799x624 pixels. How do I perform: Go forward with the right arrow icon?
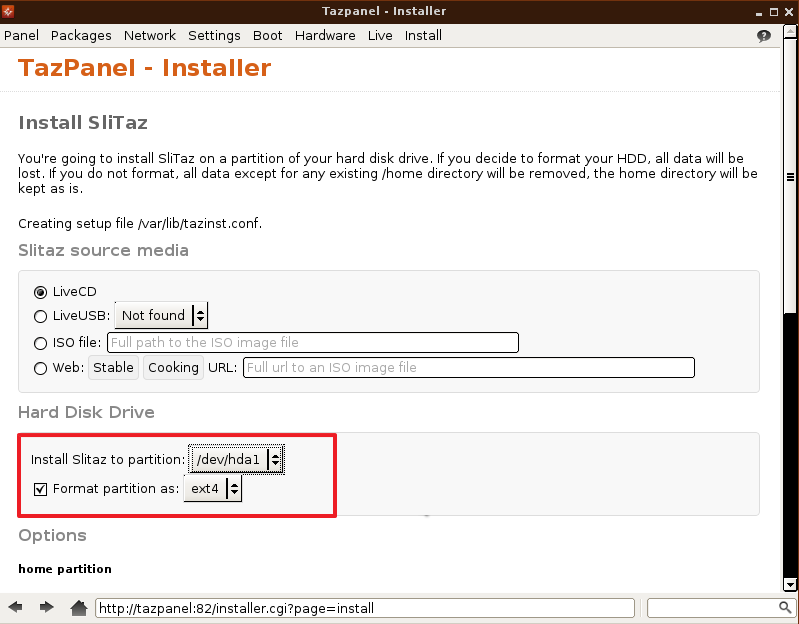tap(46, 607)
